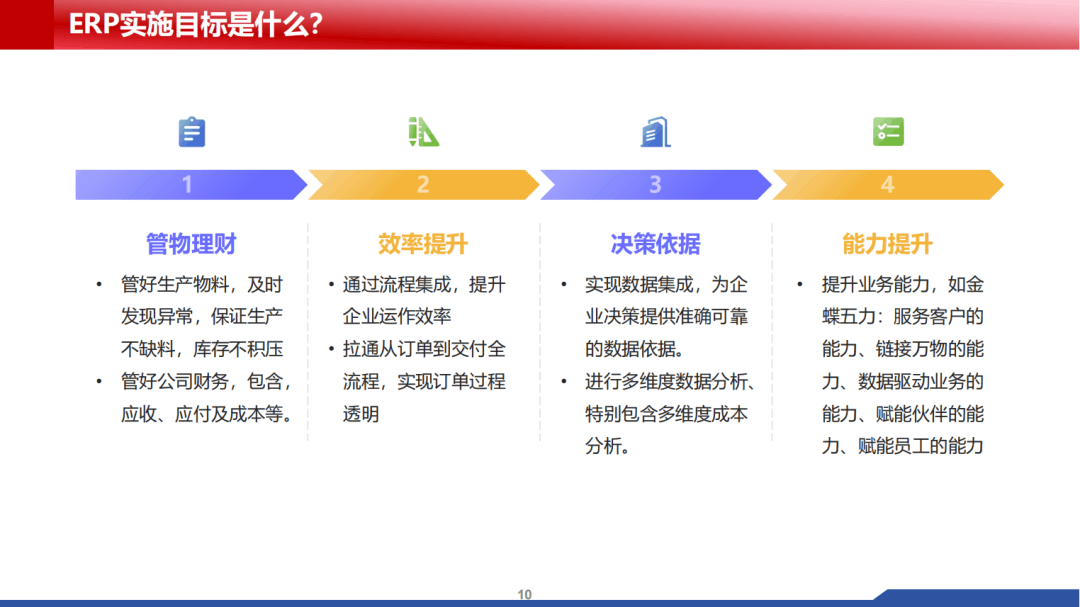This screenshot has height=607, width=1080.
Task: Select the green ruler and pencil icon
Action: coord(423,132)
